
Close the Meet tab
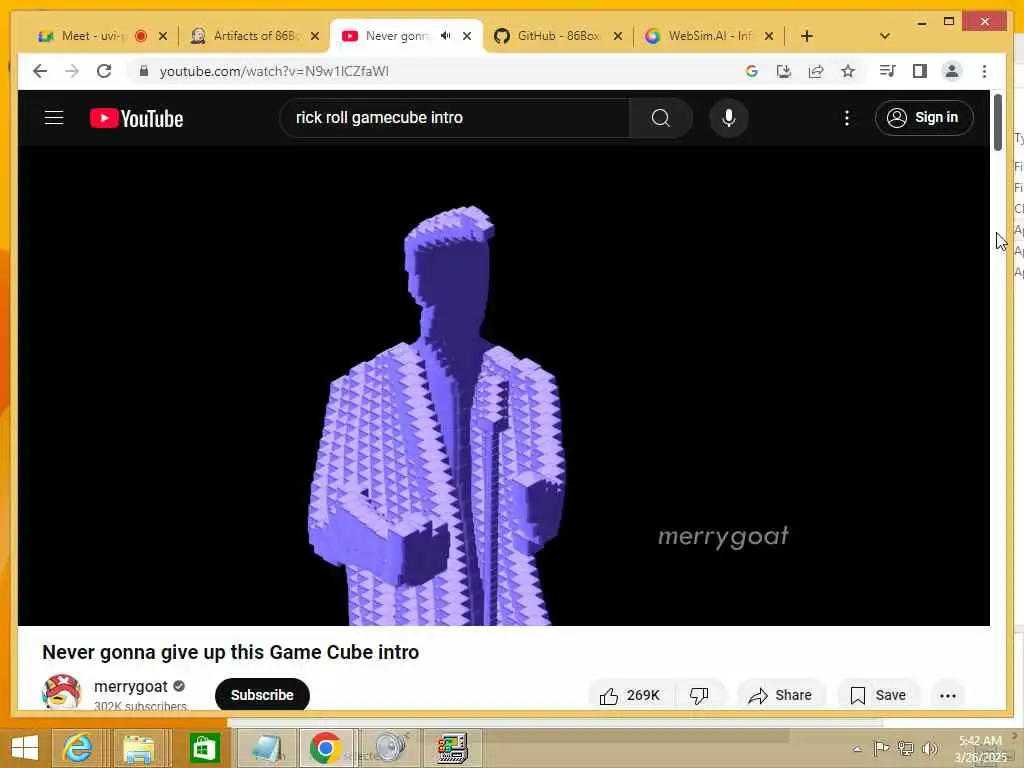(163, 36)
